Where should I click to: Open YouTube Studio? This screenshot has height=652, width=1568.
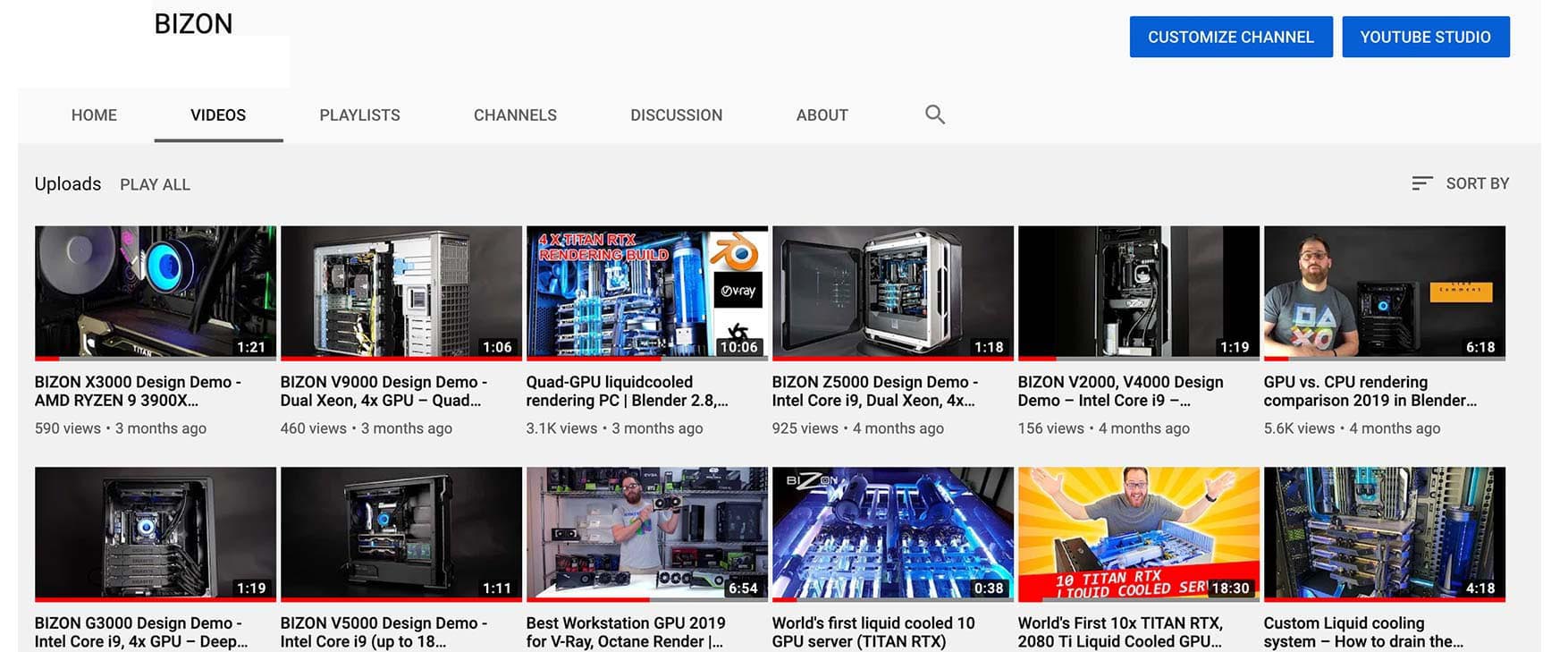point(1426,37)
